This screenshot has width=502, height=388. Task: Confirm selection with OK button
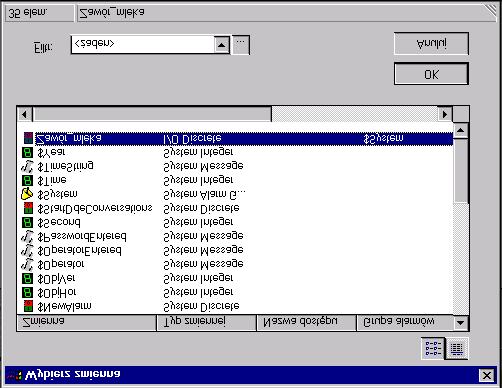431,74
